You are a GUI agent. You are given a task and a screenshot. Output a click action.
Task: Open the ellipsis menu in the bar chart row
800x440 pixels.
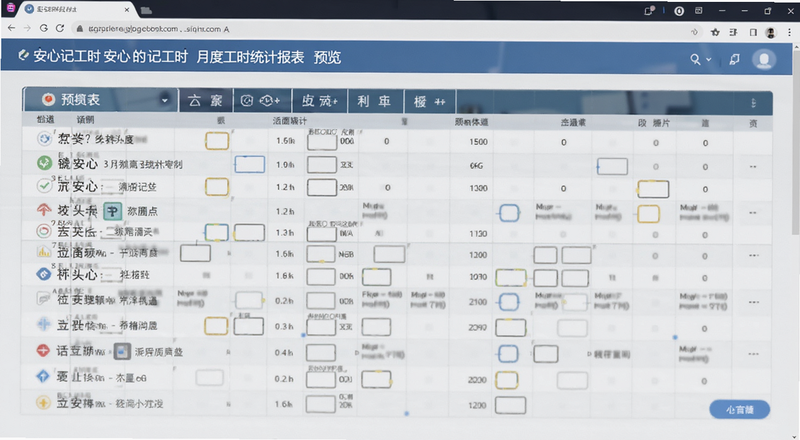[x=754, y=255]
